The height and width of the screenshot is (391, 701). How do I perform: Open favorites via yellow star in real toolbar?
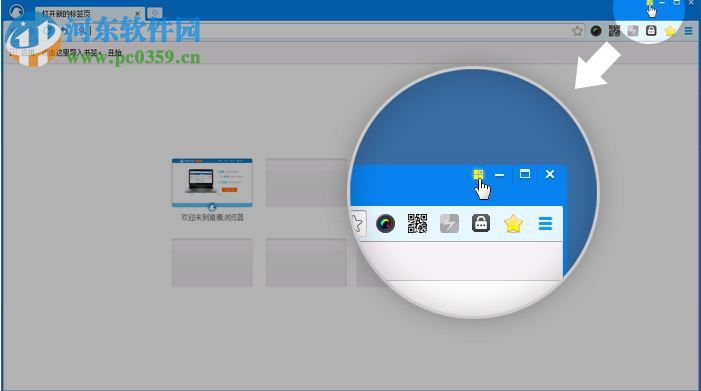(670, 31)
